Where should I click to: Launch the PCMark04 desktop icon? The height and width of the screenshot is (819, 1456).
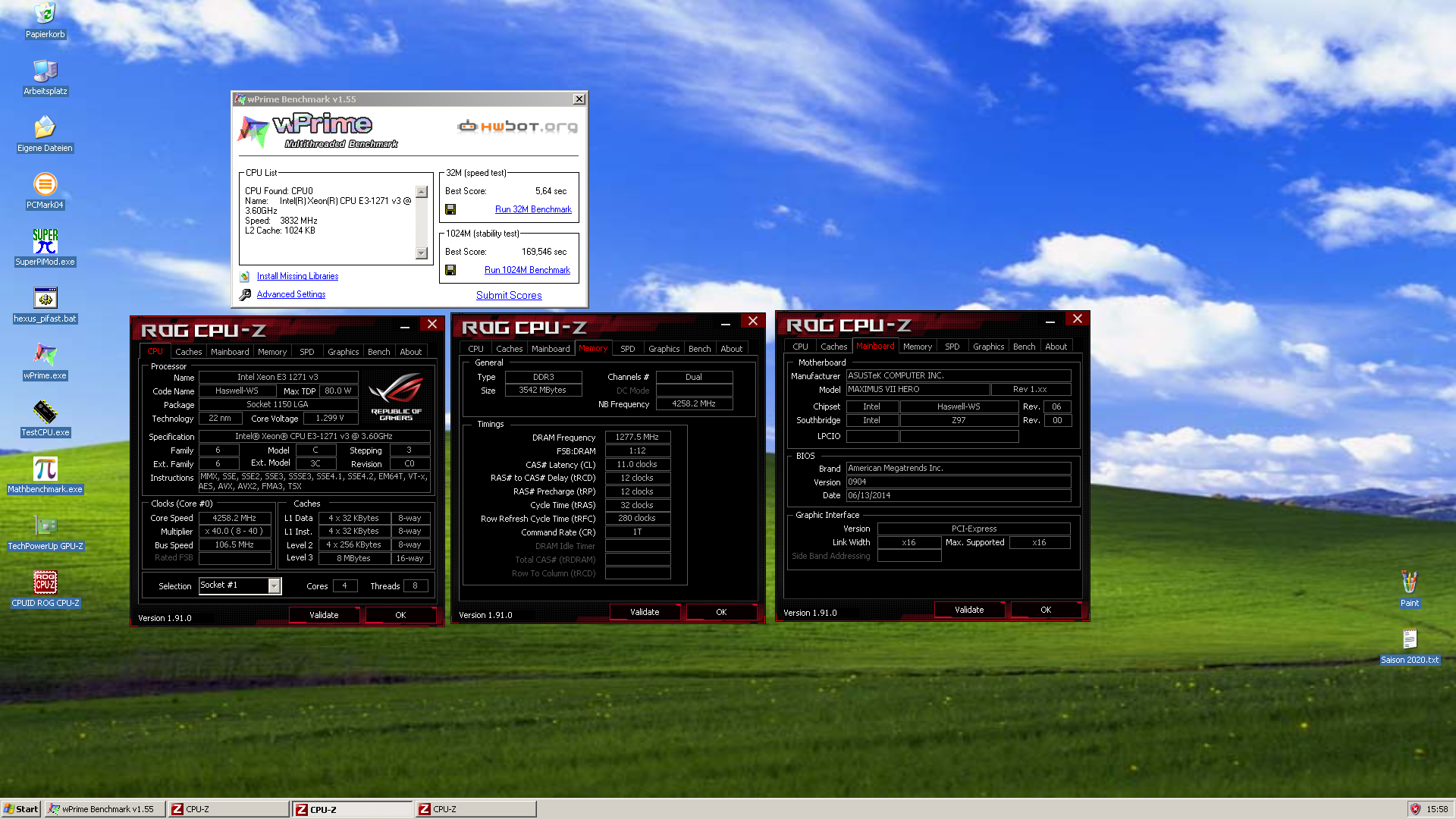click(45, 191)
